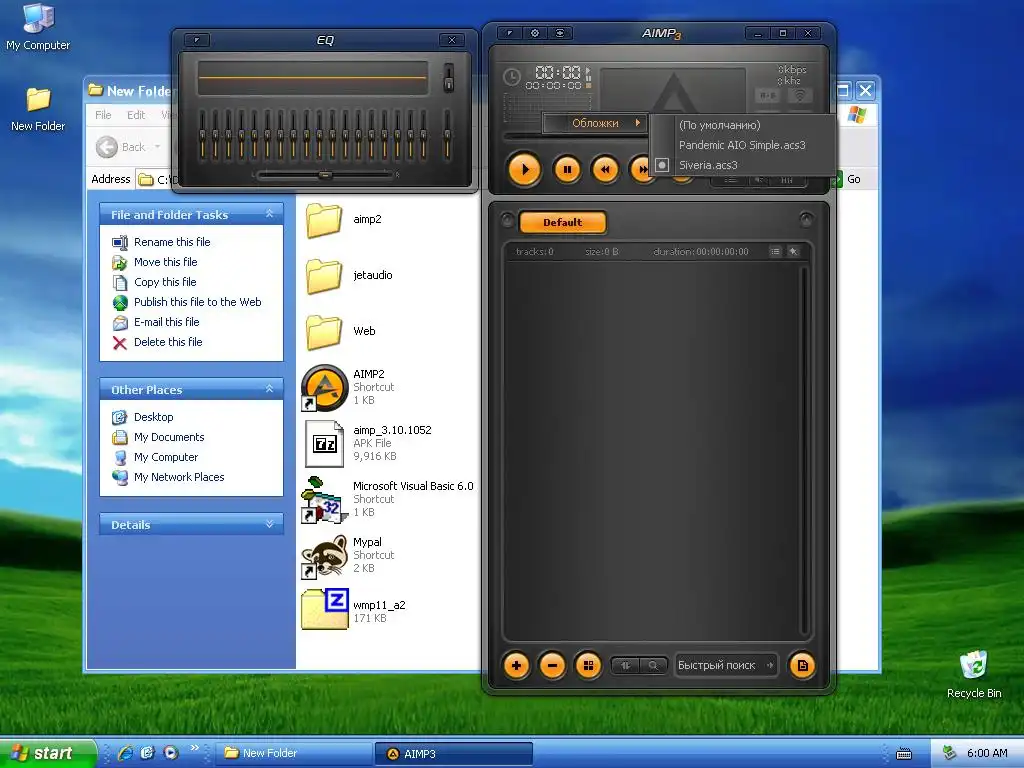This screenshot has width=1024, height=768.
Task: Expand the Details panel
Action: click(x=269, y=524)
